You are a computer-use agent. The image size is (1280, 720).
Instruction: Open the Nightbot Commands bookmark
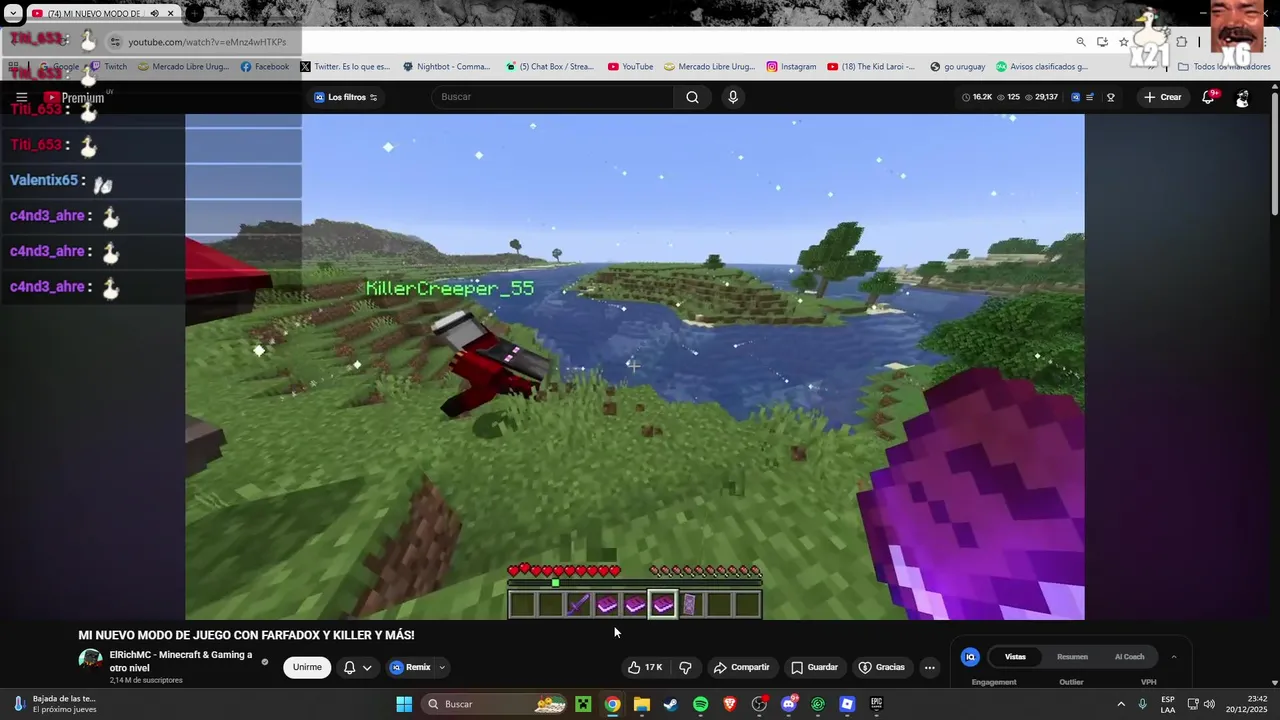pos(446,67)
